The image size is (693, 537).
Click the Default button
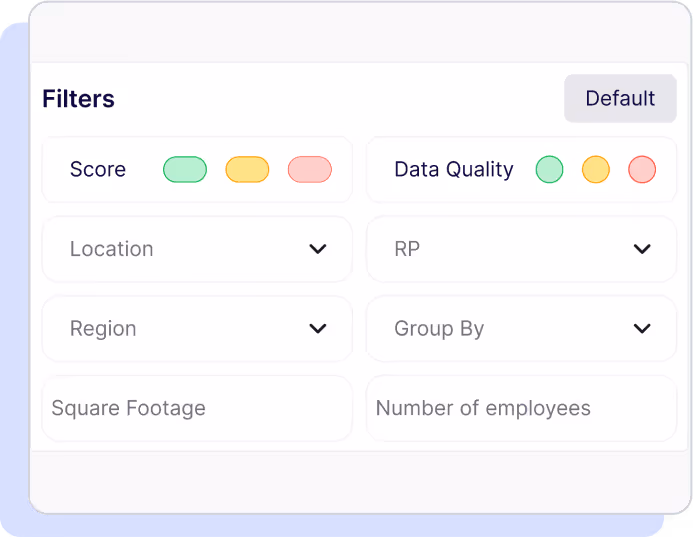[620, 99]
